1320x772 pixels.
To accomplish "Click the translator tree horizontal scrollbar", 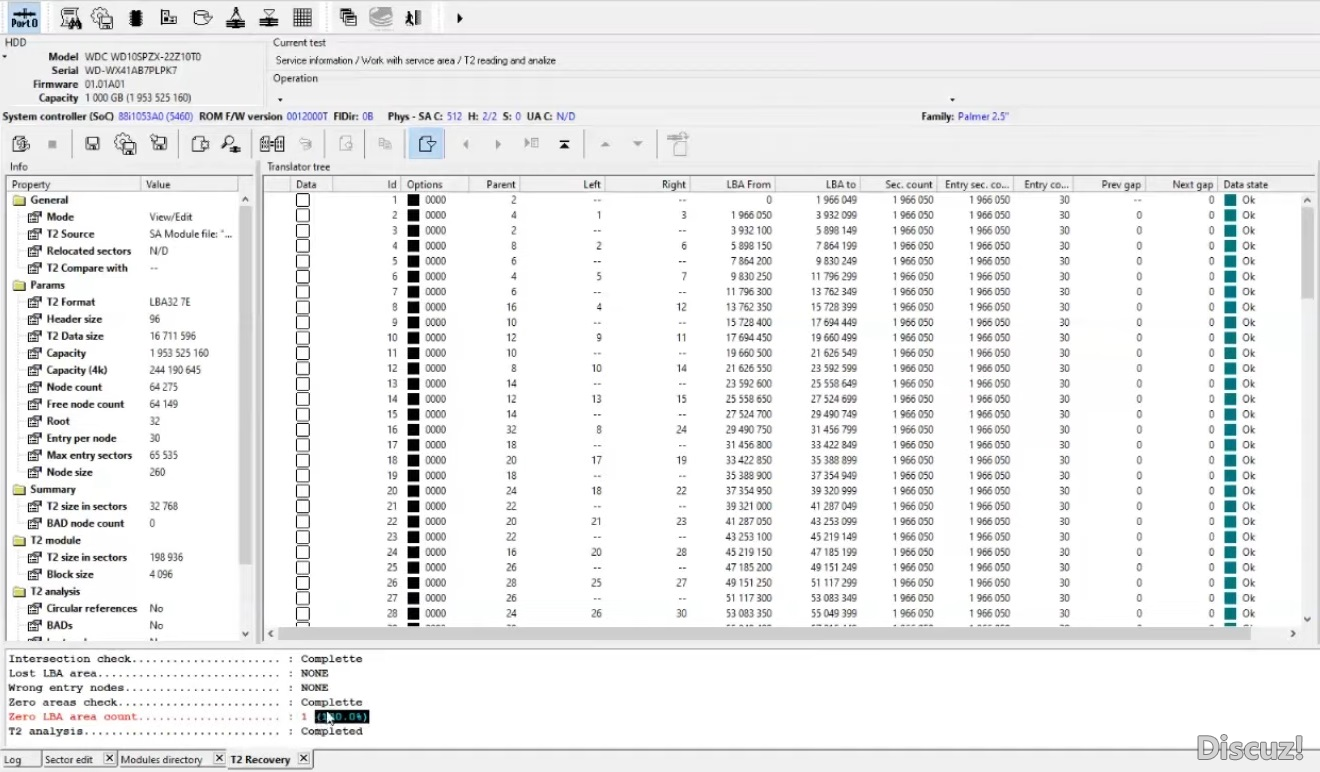I will coord(765,633).
